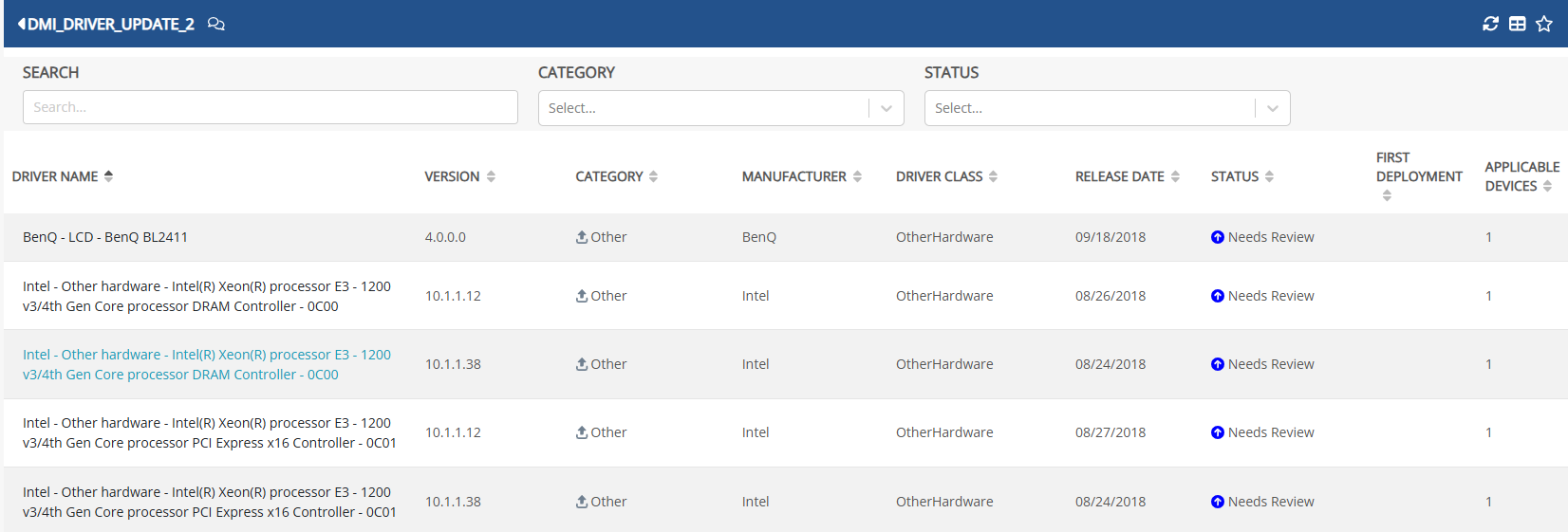Click into the Search input field
This screenshot has height=532, width=1568.
coord(271,107)
